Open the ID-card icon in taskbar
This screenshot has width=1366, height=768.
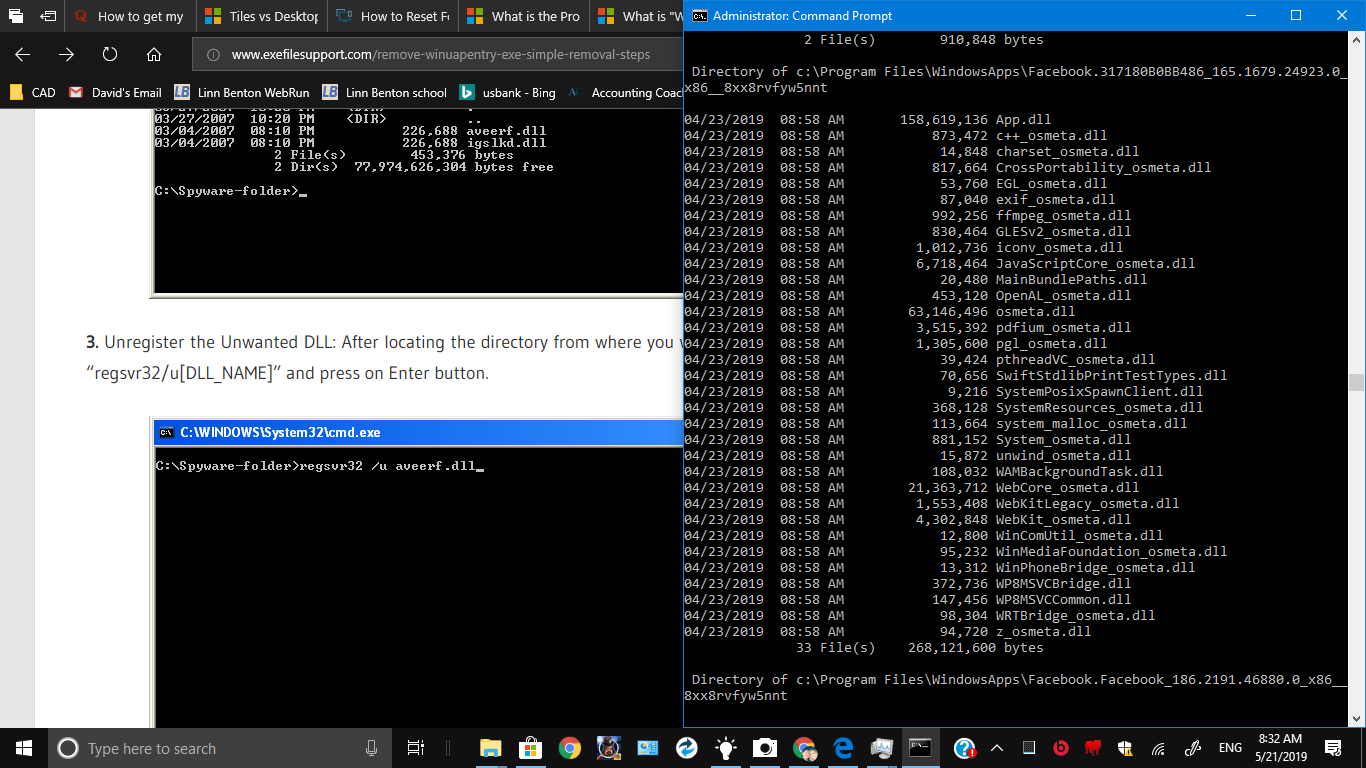coord(648,748)
